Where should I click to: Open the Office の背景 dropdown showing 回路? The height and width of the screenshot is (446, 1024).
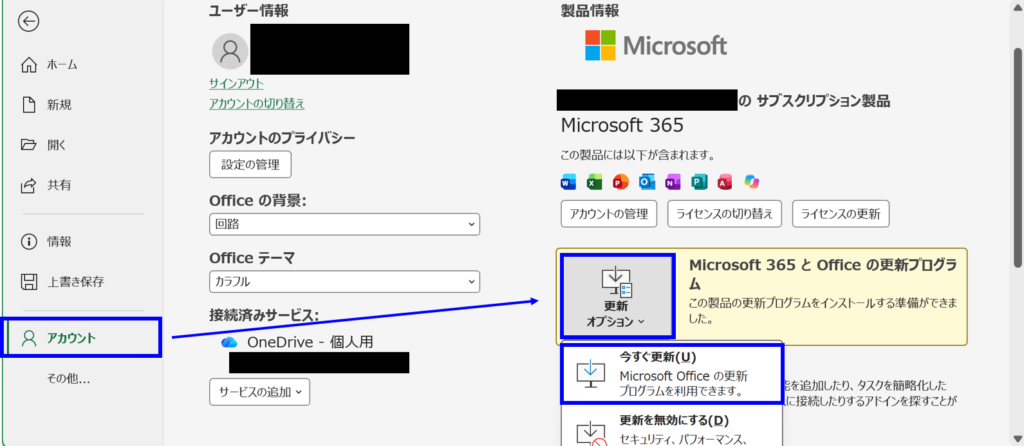344,224
